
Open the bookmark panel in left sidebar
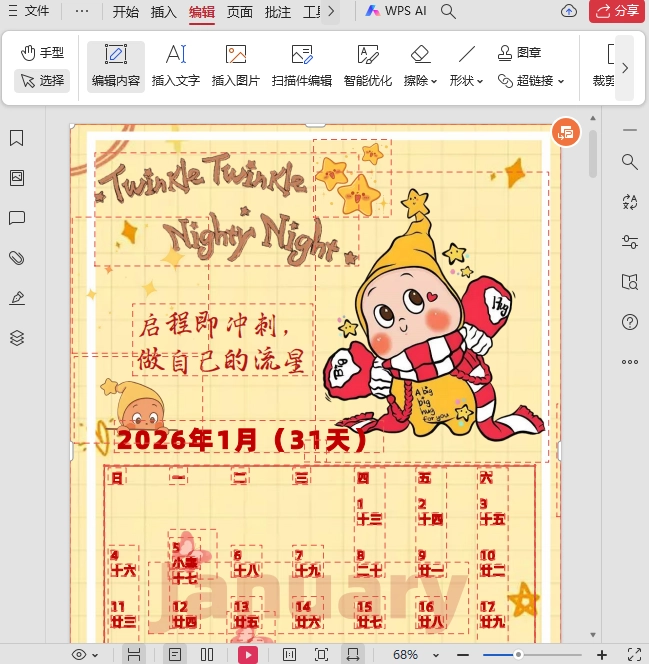coord(17,138)
